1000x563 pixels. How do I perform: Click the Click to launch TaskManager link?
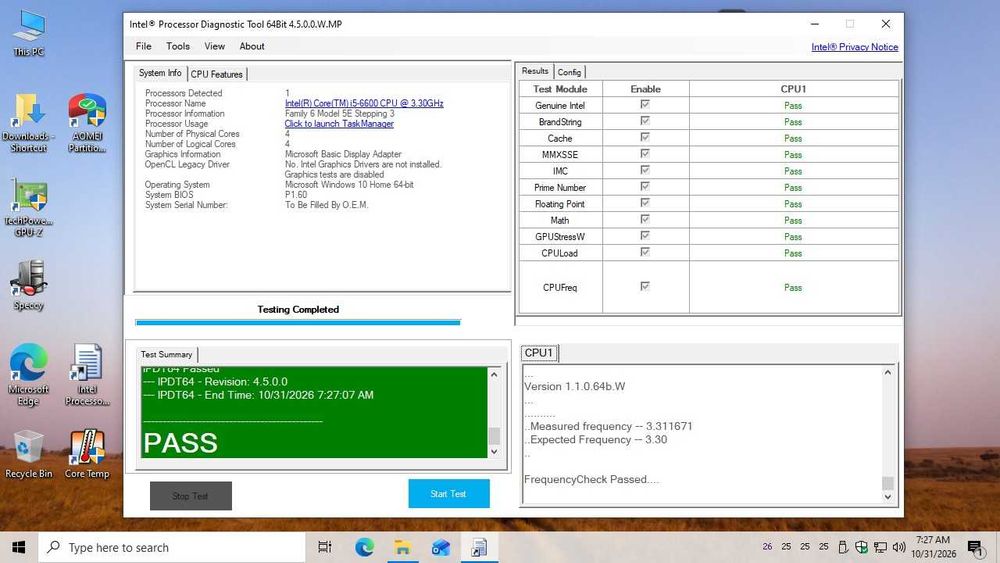click(339, 124)
